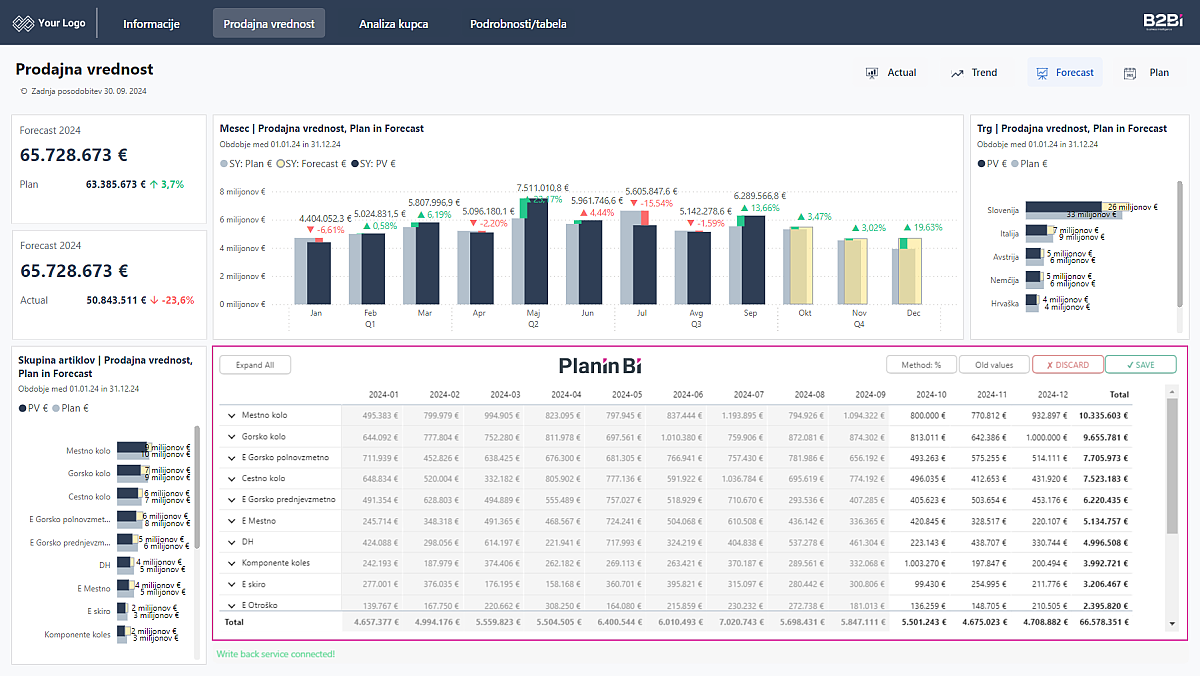The height and width of the screenshot is (676, 1200).
Task: Click the Old values button
Action: pyautogui.click(x=994, y=365)
